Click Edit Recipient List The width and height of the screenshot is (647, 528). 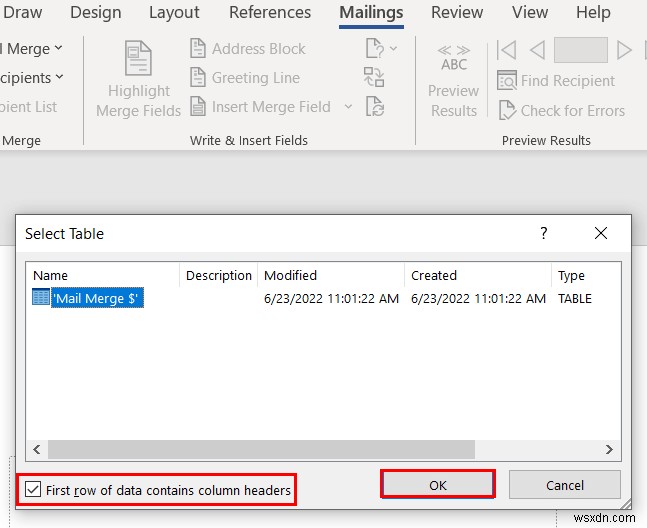click(x=28, y=107)
